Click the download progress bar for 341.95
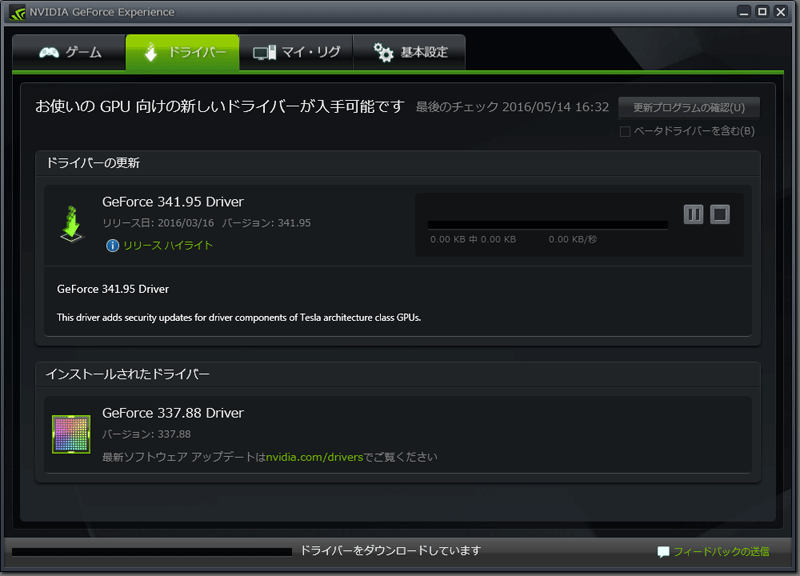Screen dimensions: 800x576 [547, 225]
